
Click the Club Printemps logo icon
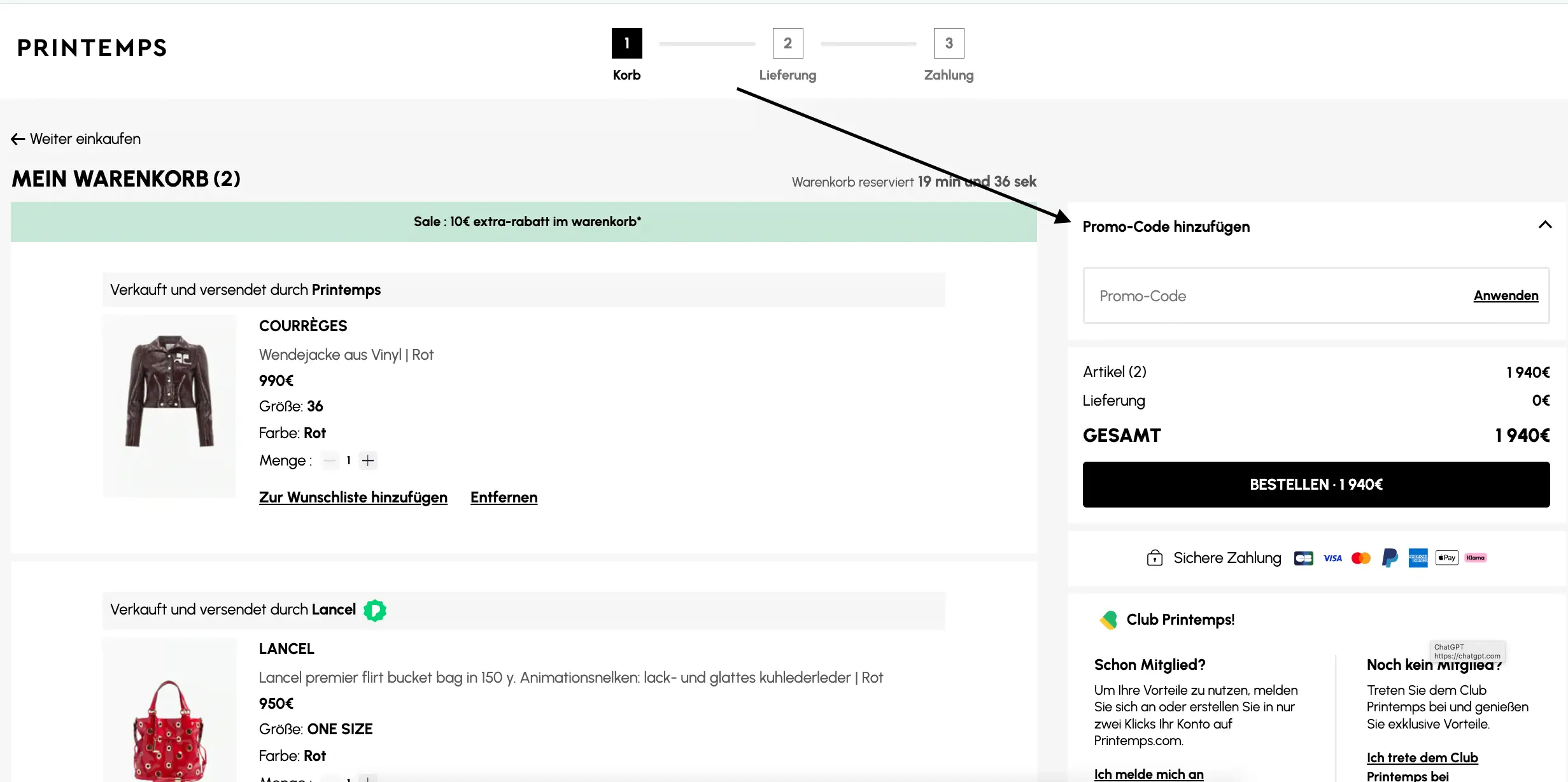[x=1108, y=620]
